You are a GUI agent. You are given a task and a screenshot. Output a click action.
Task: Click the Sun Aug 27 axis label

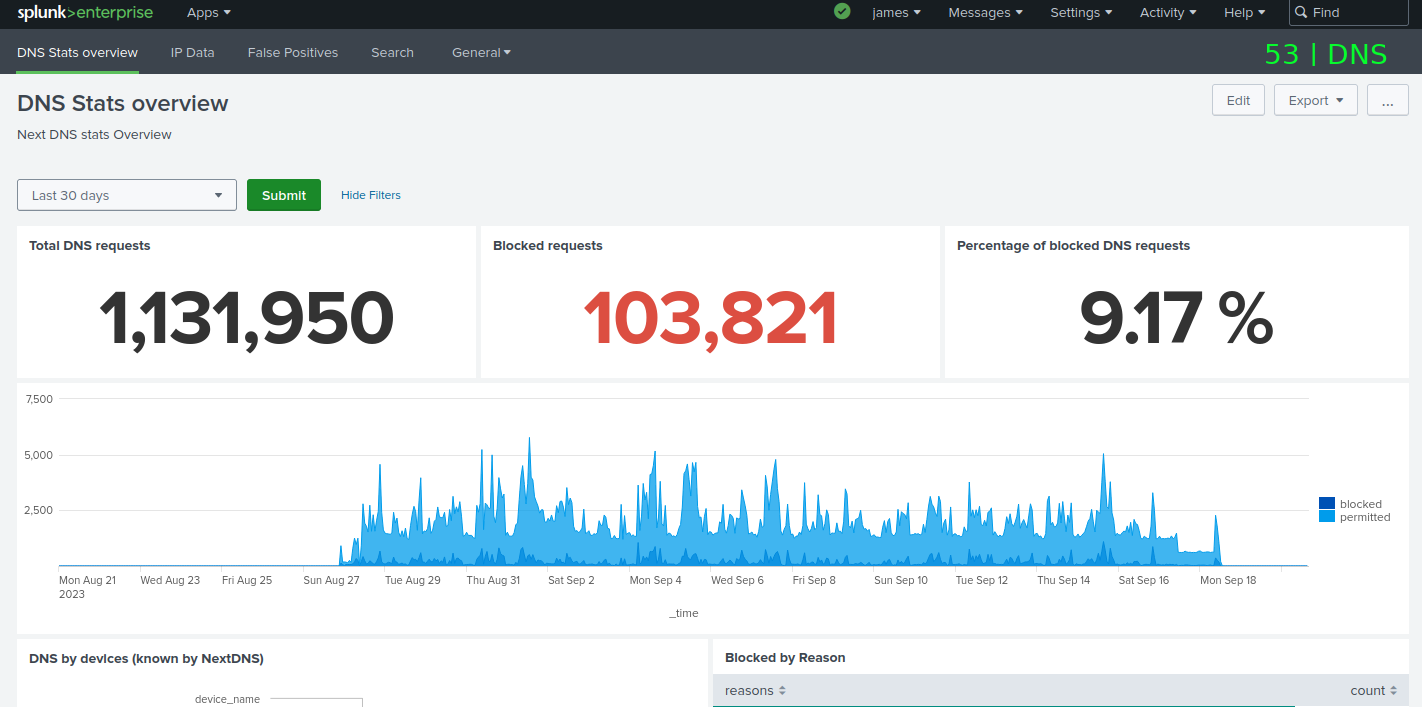click(330, 580)
